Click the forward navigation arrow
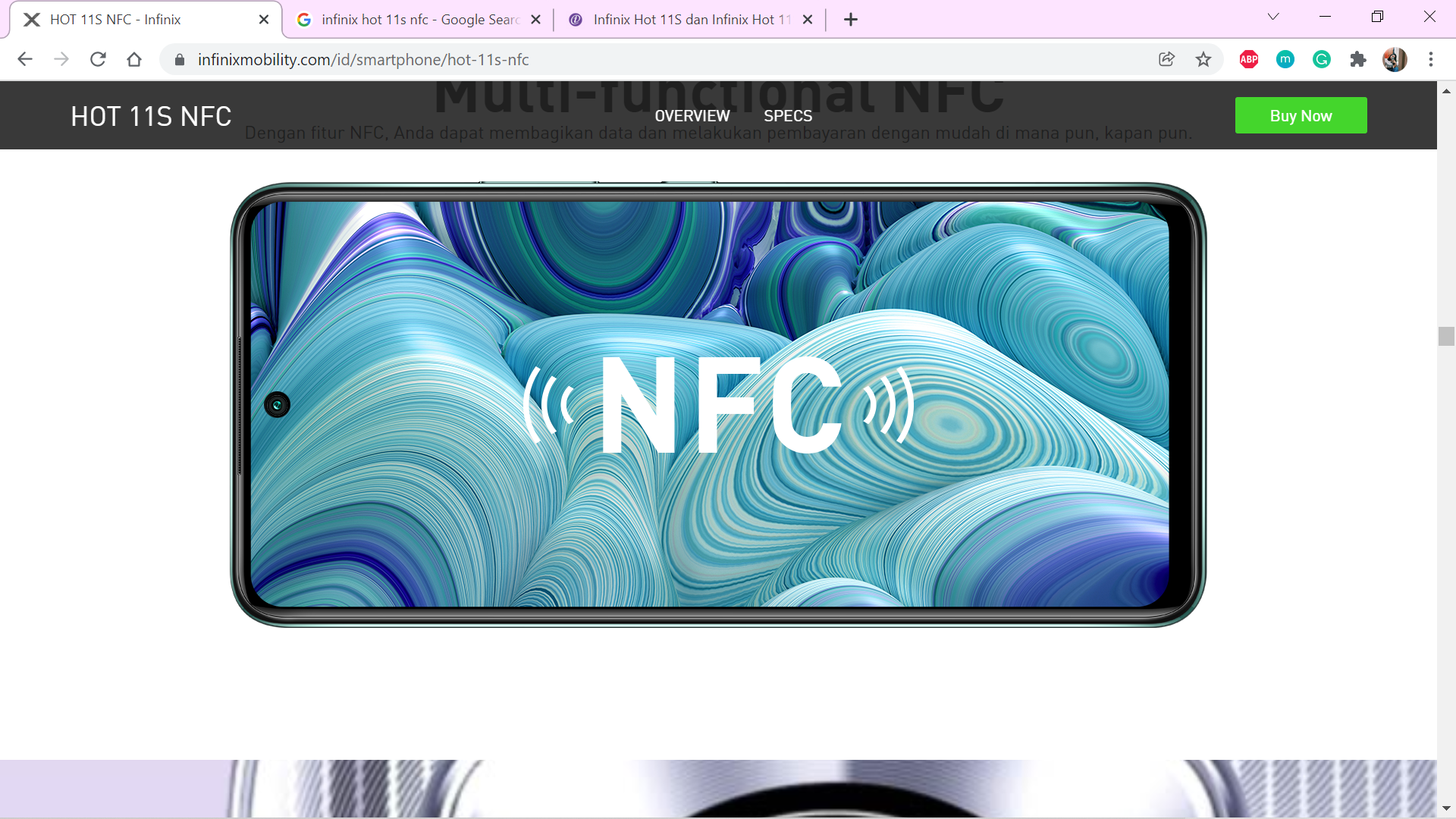 click(x=61, y=59)
